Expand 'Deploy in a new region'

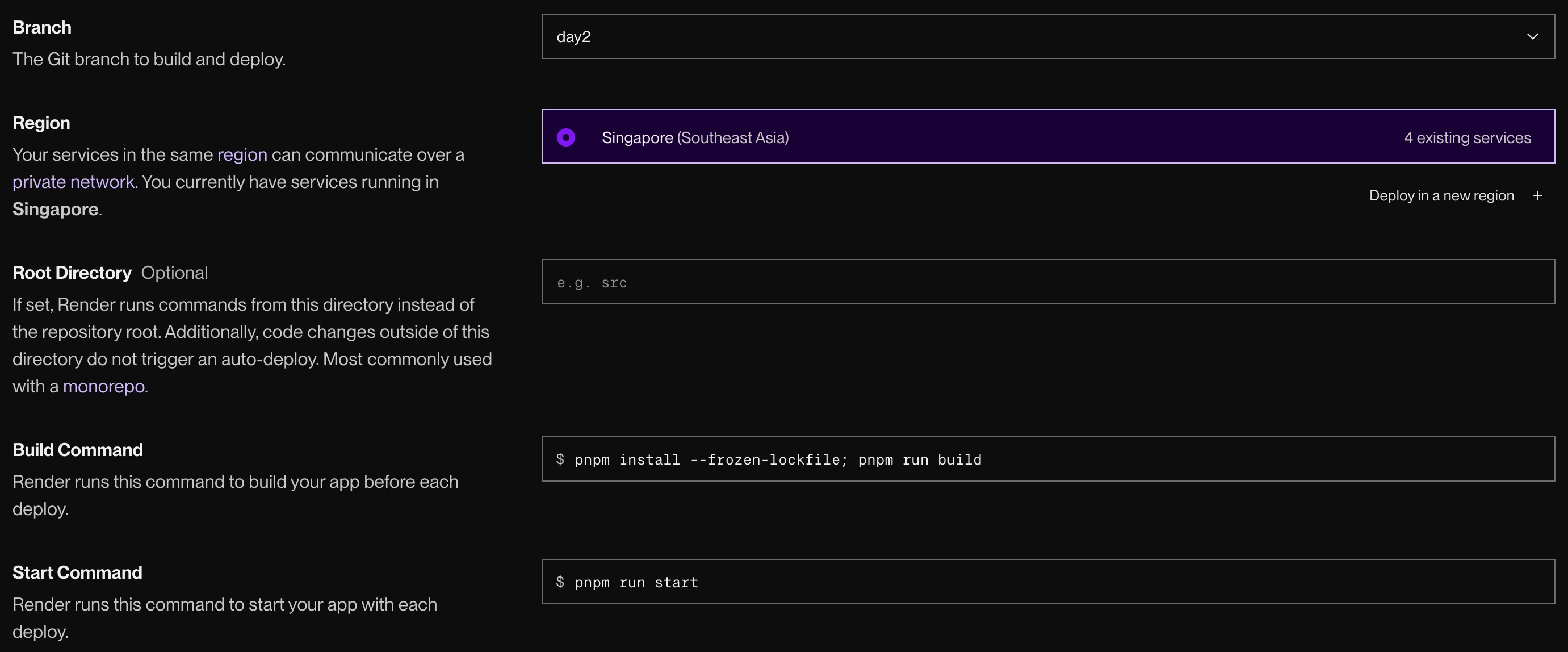click(1441, 195)
